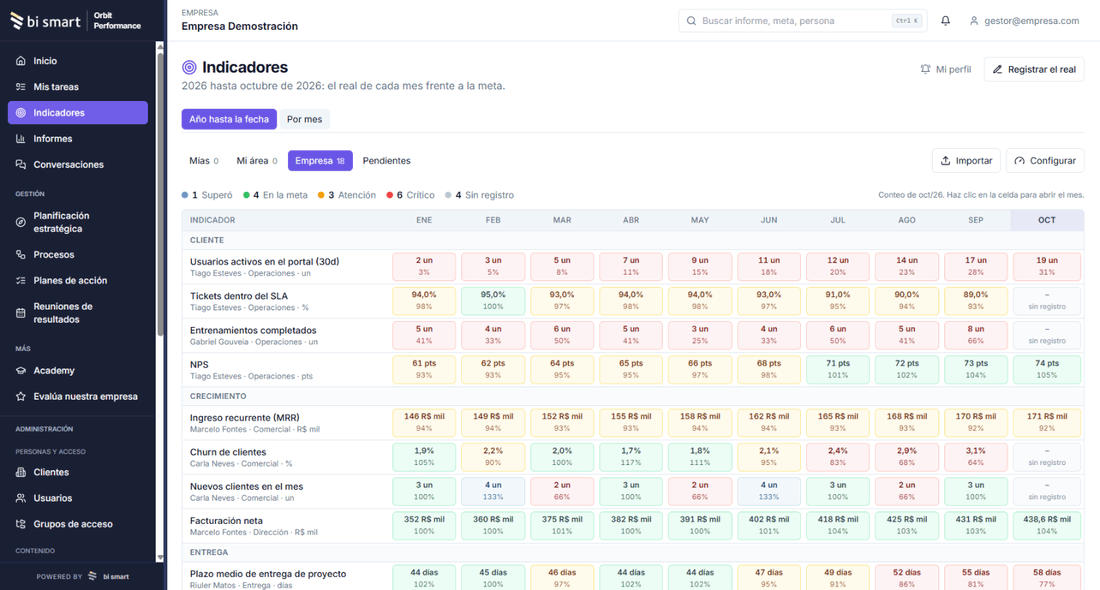Screen dimensions: 1100x590
Task: Click the Reuniones de resultados calendar icon
Action: coord(21,313)
